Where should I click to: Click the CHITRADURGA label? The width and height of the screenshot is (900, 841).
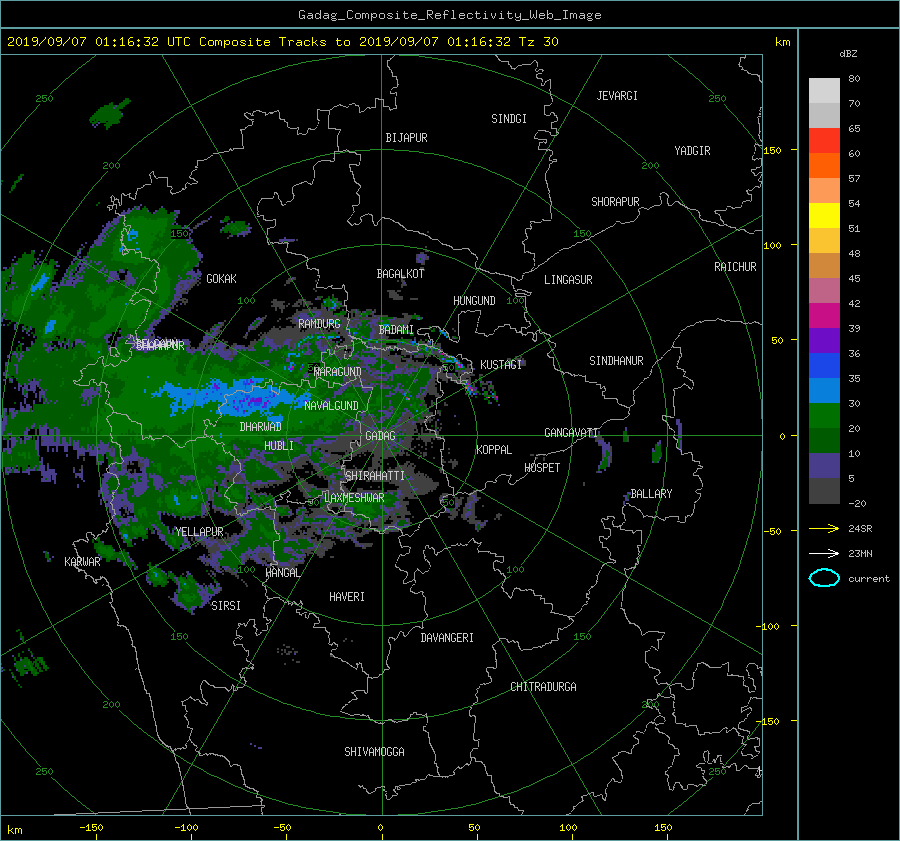click(543, 687)
